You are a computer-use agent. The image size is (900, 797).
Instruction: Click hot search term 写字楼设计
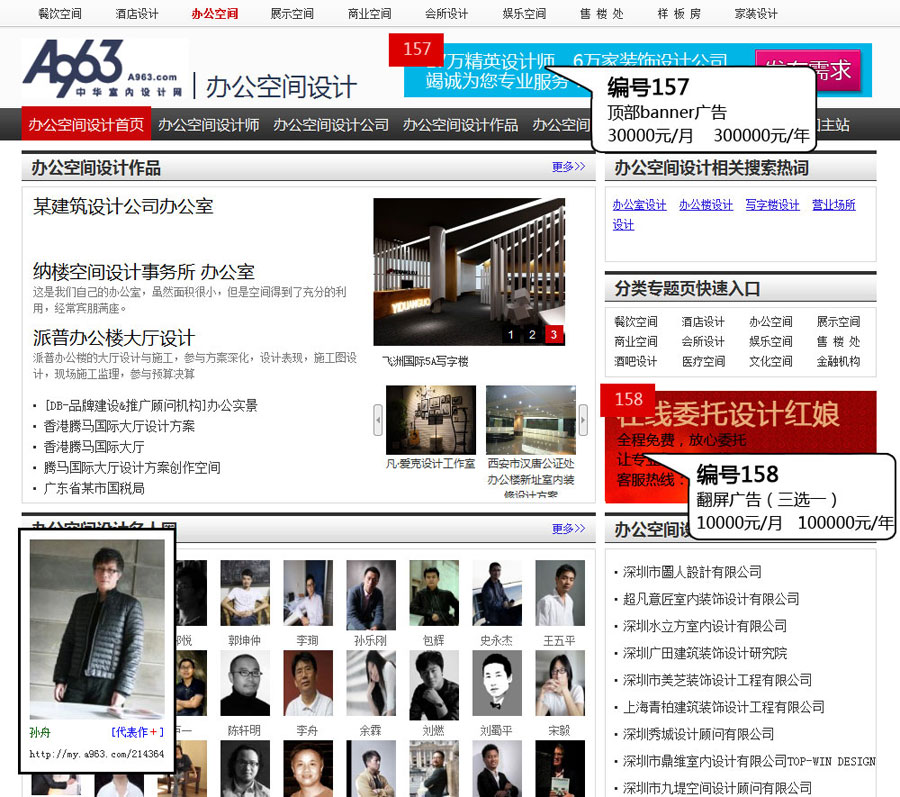pos(773,205)
